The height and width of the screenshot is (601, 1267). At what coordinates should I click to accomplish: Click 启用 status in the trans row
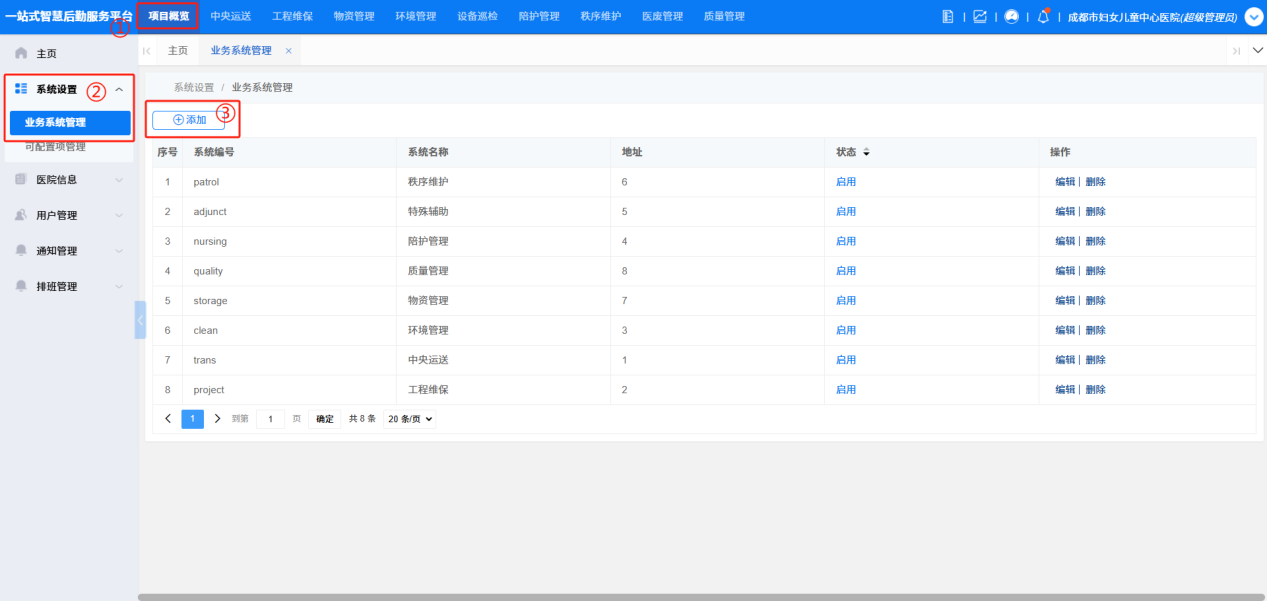846,360
